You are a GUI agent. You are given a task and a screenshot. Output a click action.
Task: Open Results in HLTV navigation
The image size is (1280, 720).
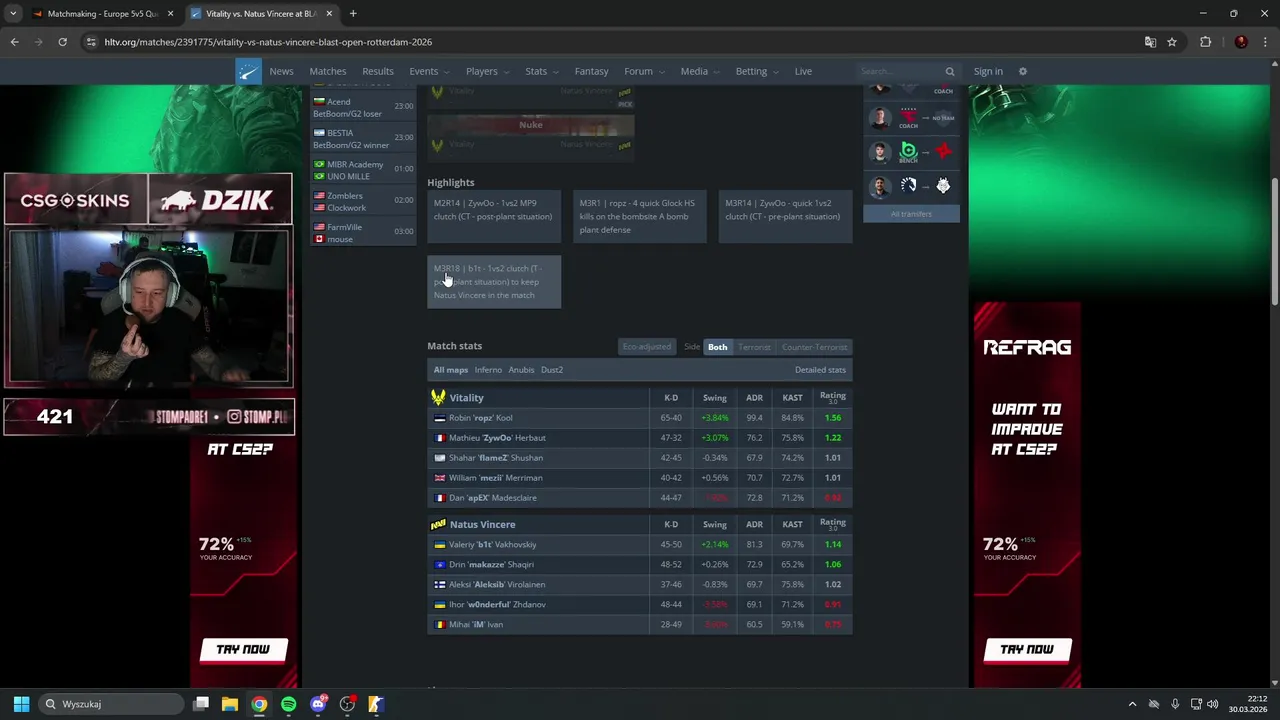coord(378,71)
